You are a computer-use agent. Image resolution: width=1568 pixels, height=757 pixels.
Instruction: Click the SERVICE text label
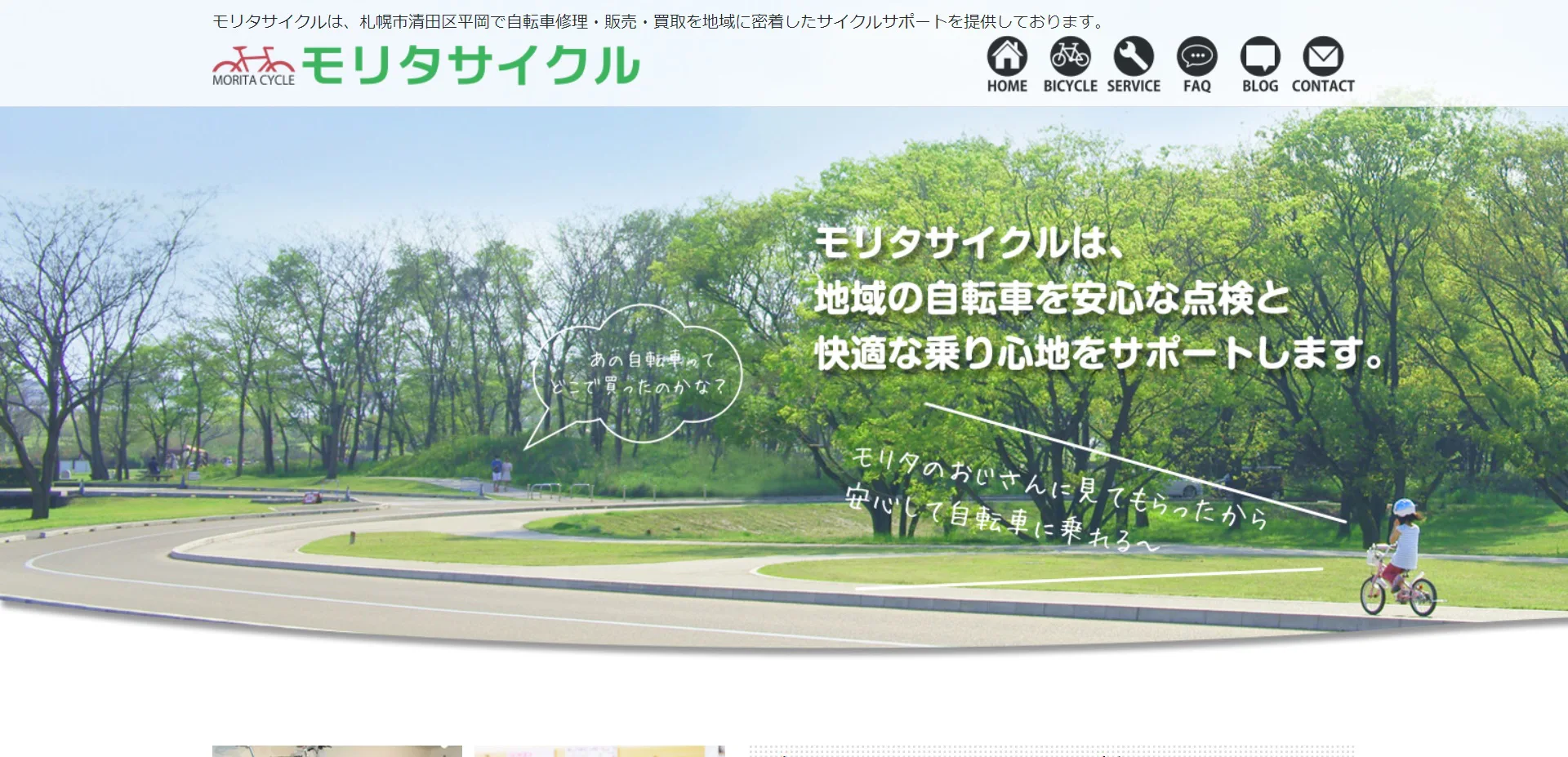click(1134, 86)
